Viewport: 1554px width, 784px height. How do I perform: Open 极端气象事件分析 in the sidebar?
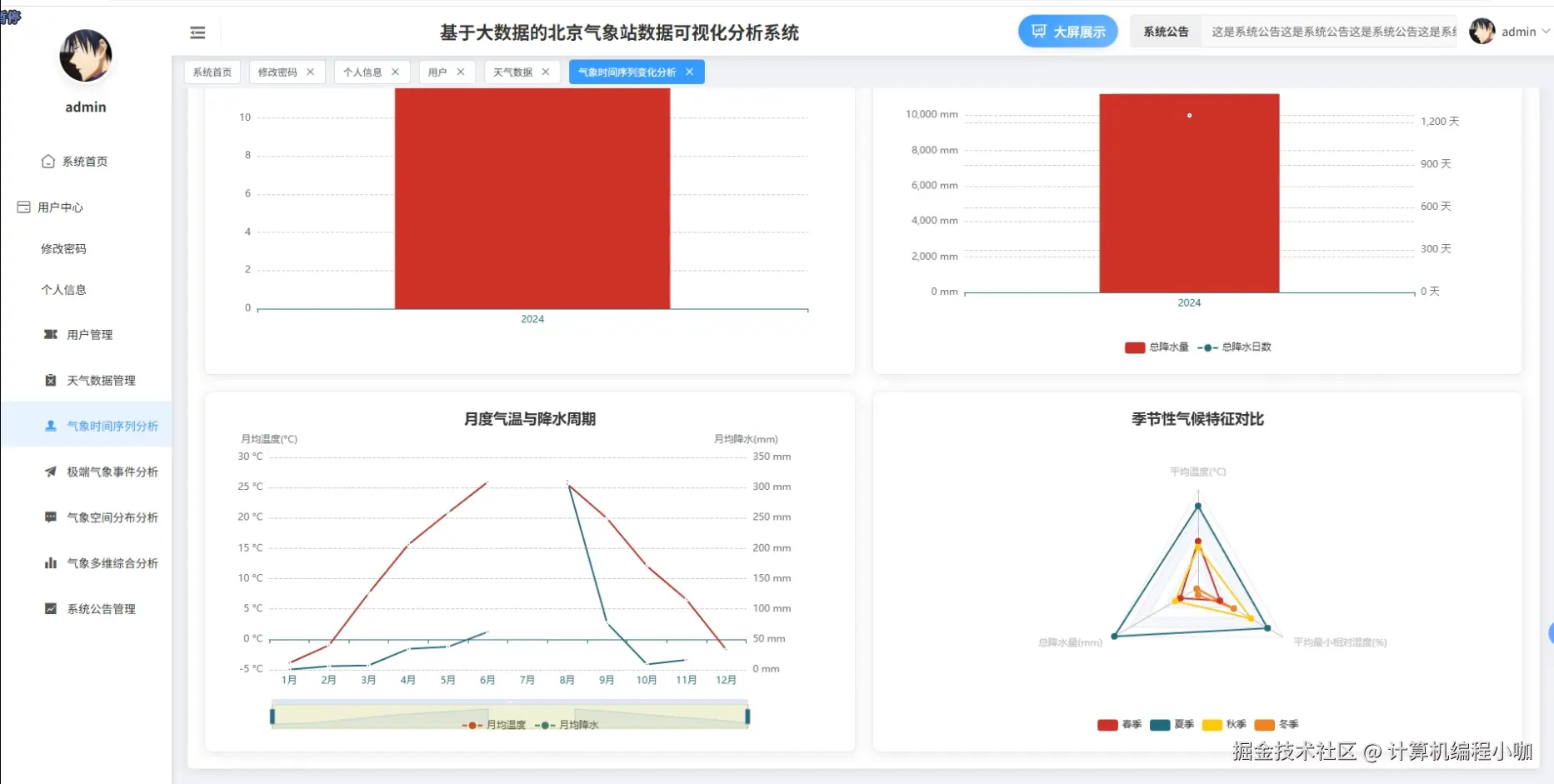112,472
